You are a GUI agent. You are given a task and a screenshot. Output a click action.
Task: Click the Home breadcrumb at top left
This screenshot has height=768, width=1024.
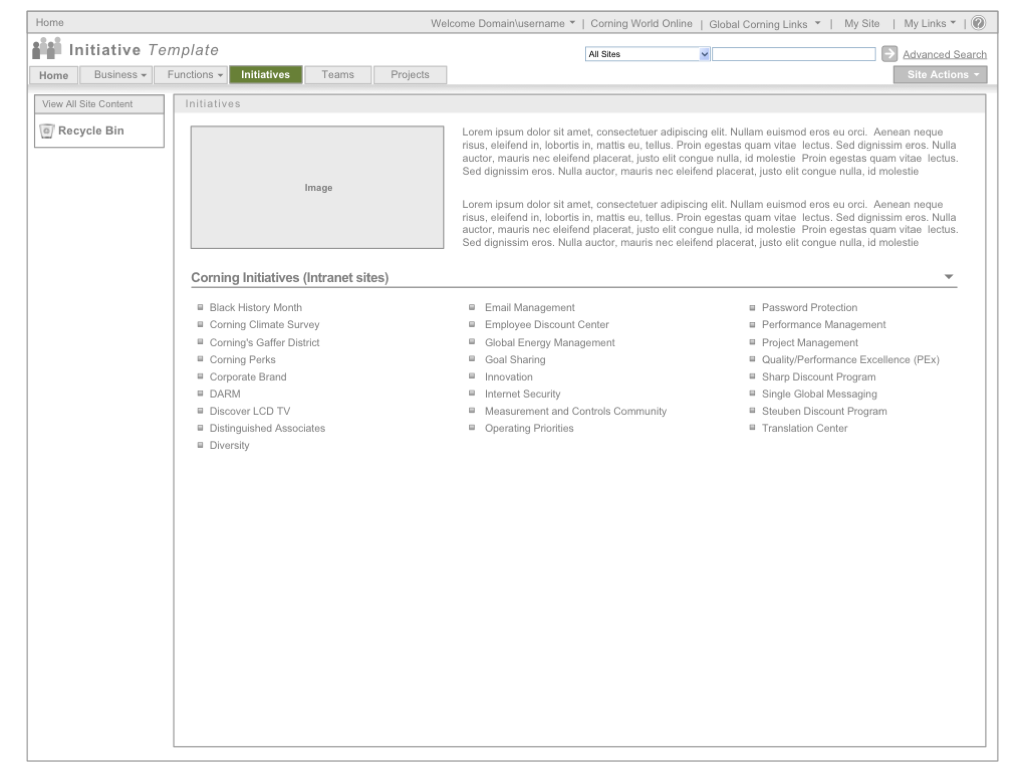point(50,22)
